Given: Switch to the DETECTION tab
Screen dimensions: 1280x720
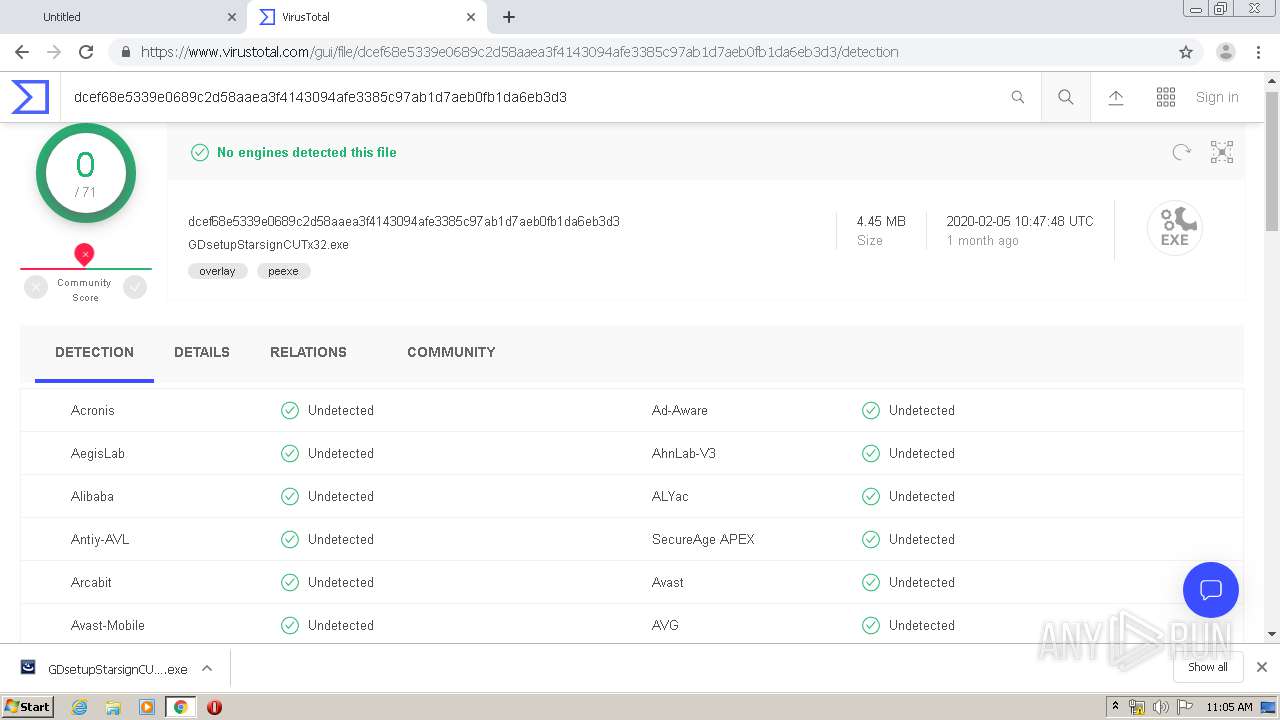Looking at the screenshot, I should click(94, 353).
